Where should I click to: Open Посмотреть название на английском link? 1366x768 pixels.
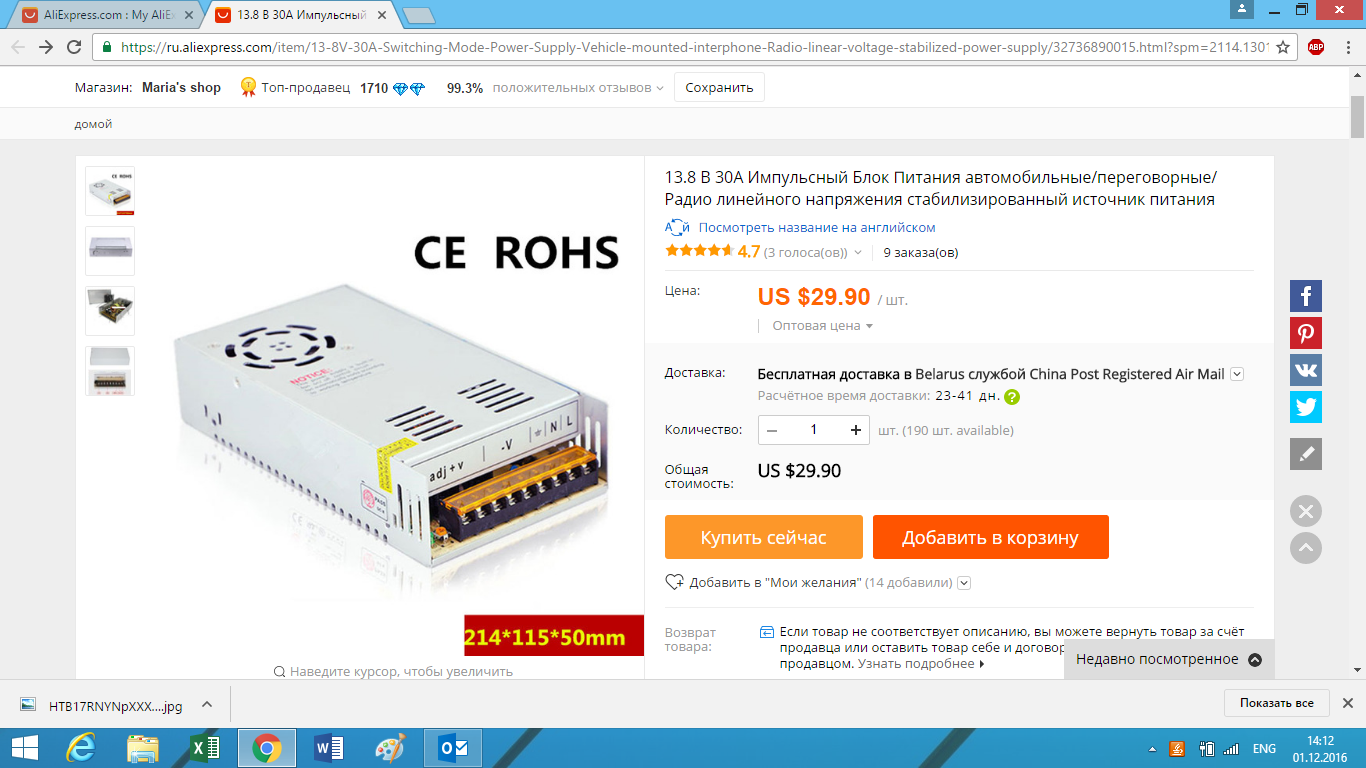pyautogui.click(x=817, y=228)
